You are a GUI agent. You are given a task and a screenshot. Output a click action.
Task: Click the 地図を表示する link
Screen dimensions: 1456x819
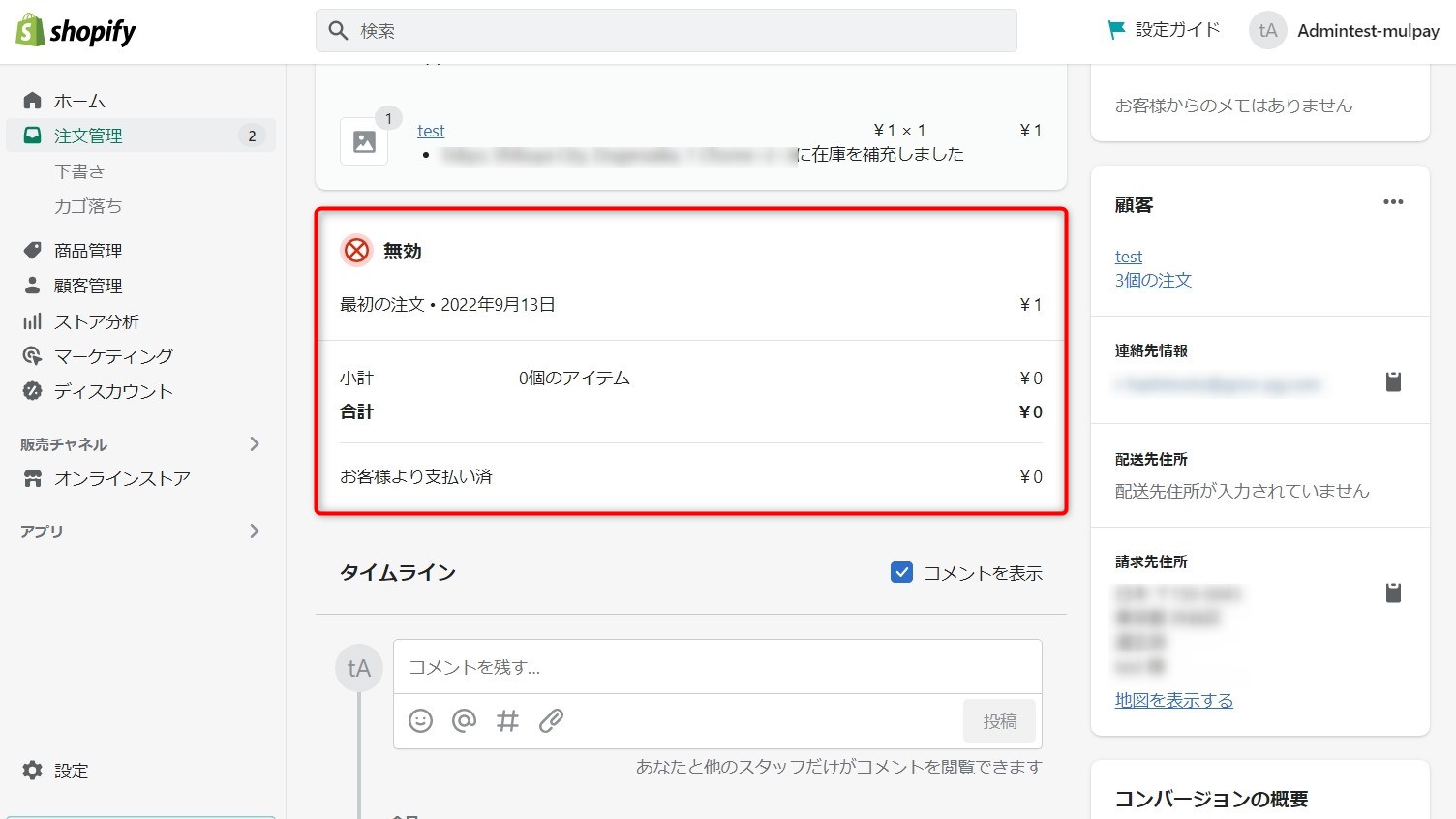tap(1174, 699)
